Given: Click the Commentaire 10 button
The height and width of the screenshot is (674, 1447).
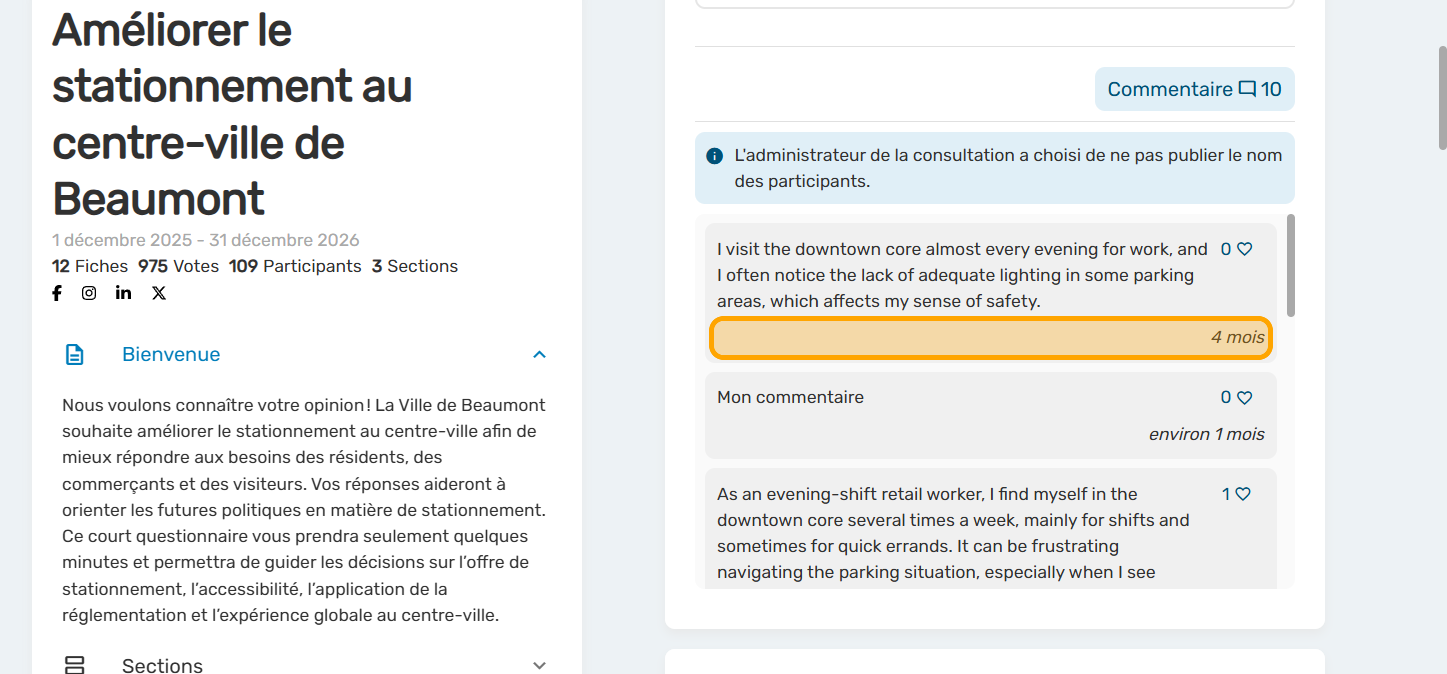Looking at the screenshot, I should [x=1194, y=89].
